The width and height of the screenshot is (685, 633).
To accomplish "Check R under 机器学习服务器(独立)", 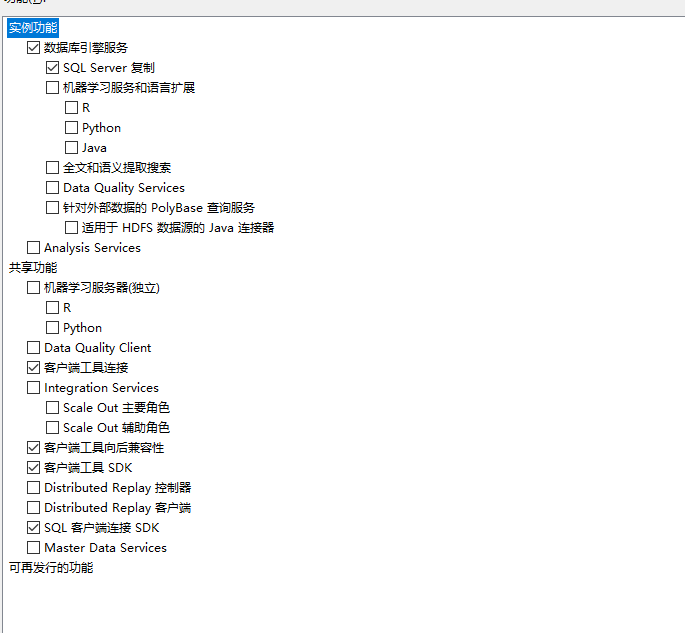I will (x=52, y=308).
